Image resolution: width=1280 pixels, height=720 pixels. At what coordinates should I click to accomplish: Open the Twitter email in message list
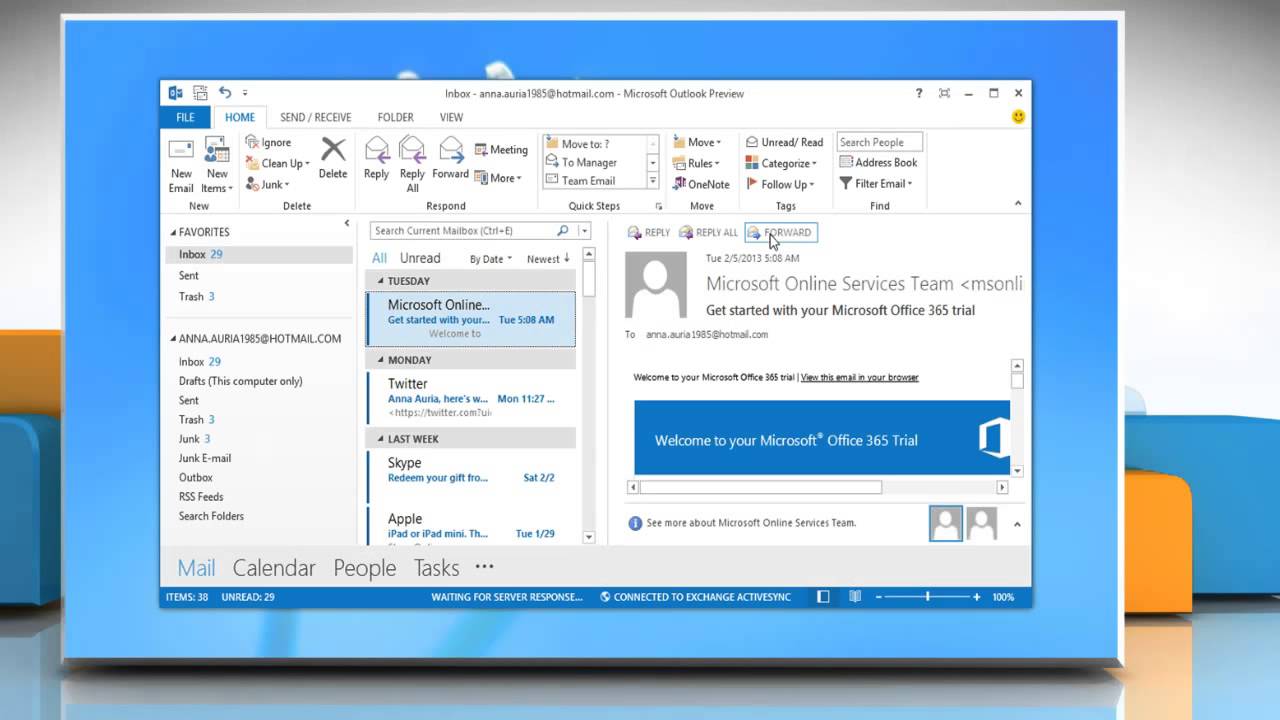(x=470, y=397)
